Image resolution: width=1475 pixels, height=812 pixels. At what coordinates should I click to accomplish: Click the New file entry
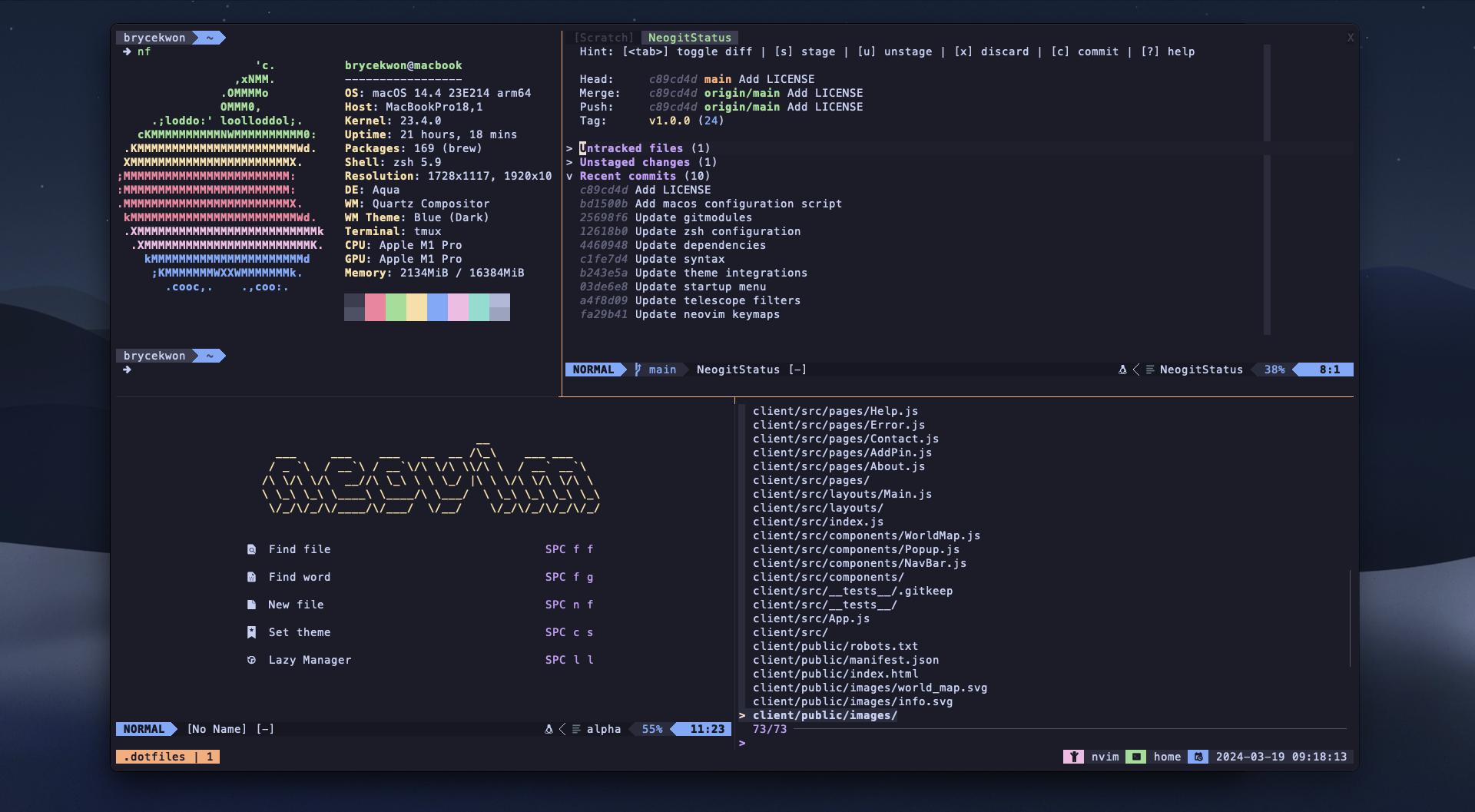[x=296, y=605]
